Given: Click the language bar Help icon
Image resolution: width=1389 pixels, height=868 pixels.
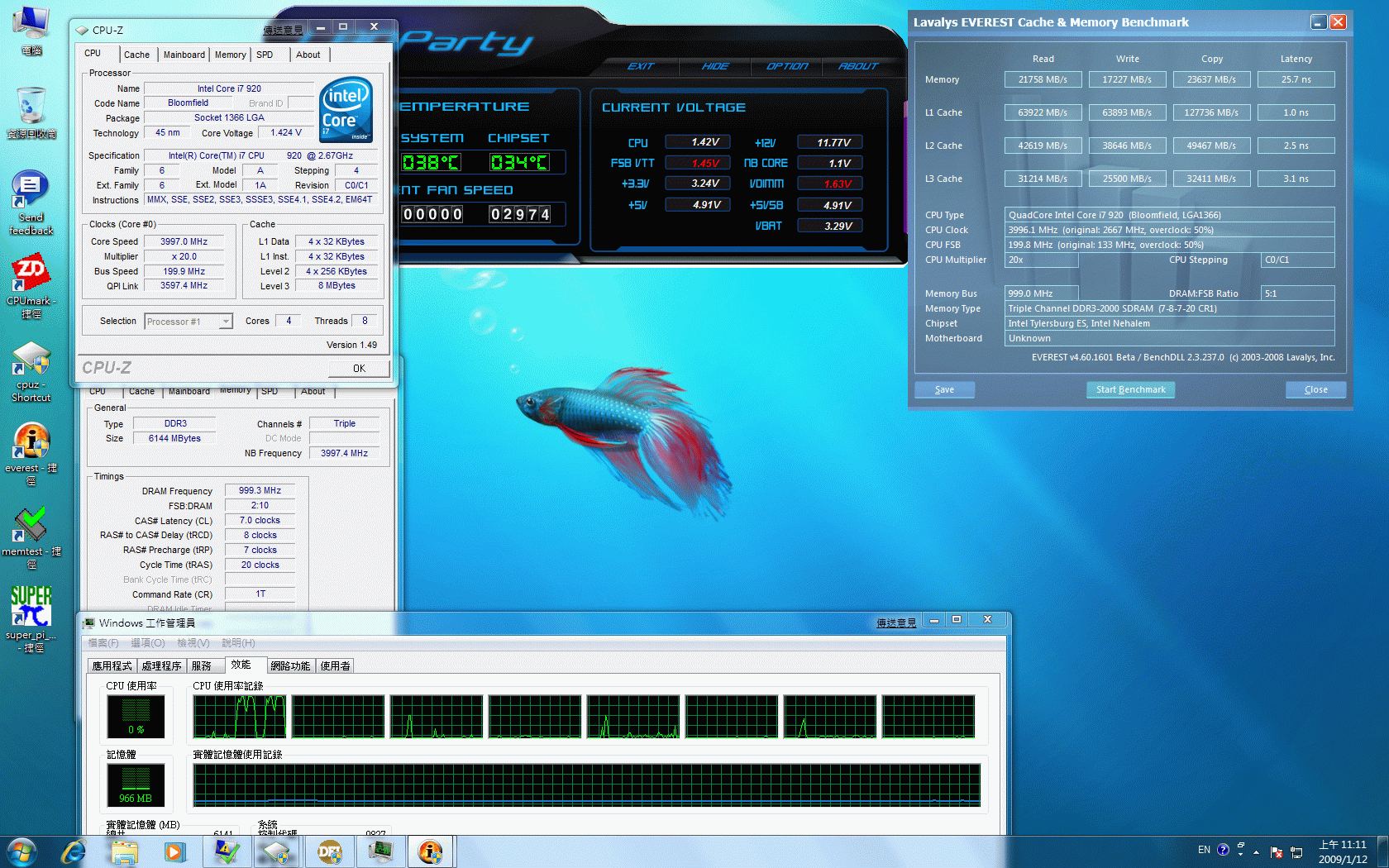Looking at the screenshot, I should pos(1223,850).
